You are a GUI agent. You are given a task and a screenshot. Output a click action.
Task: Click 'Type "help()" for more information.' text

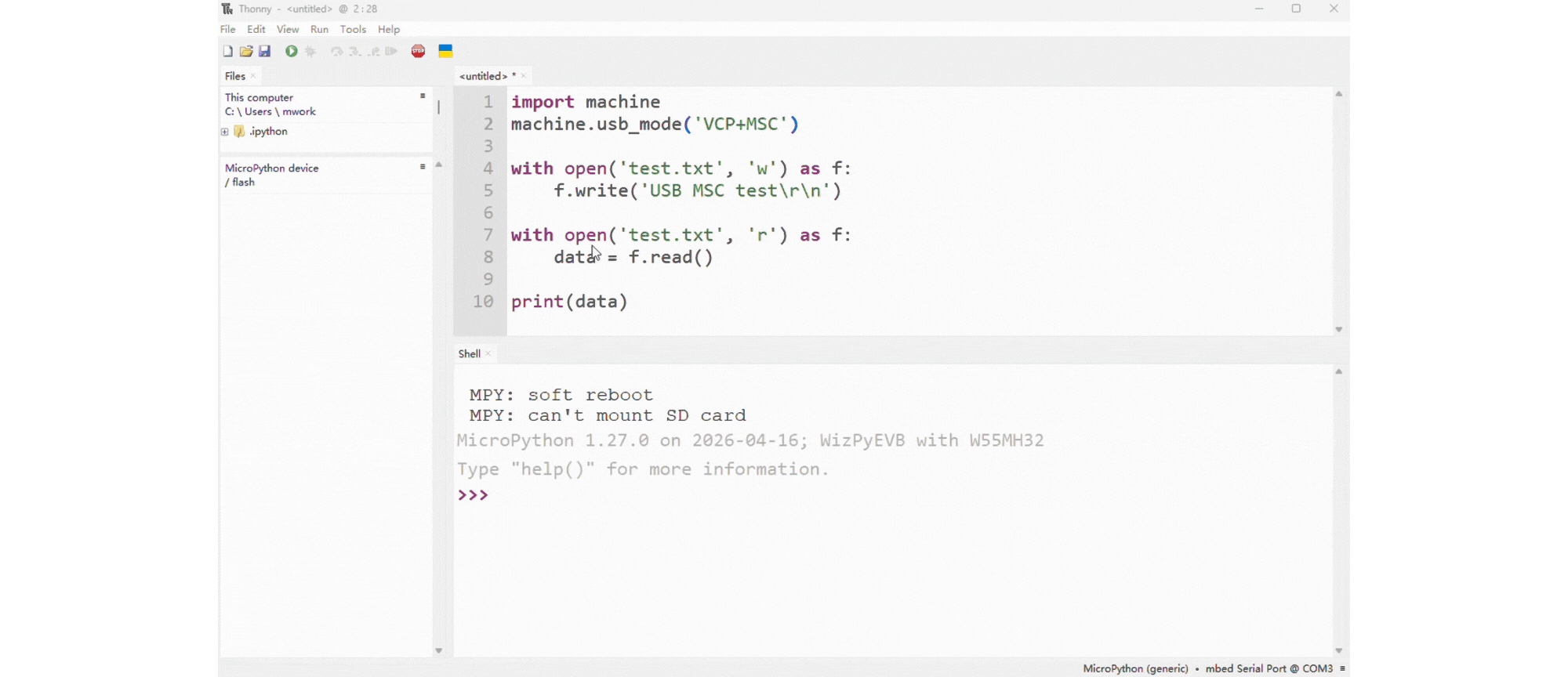643,469
